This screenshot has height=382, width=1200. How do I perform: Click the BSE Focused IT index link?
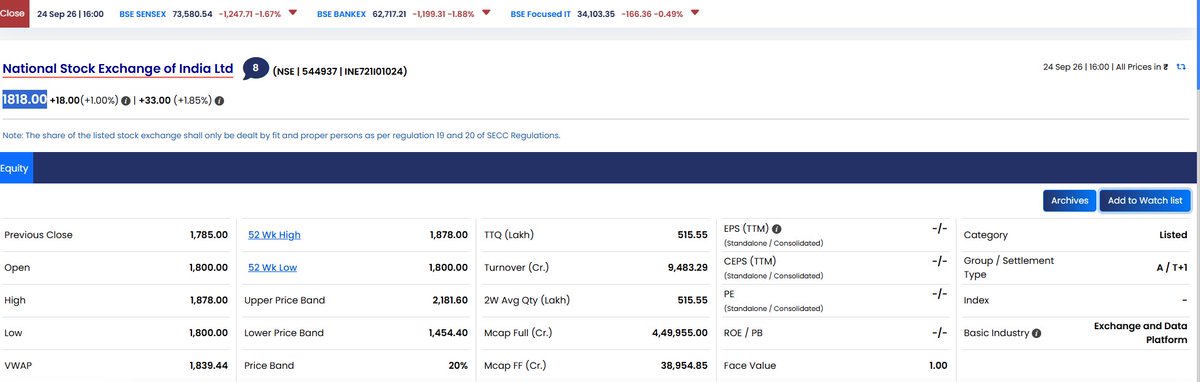[540, 14]
